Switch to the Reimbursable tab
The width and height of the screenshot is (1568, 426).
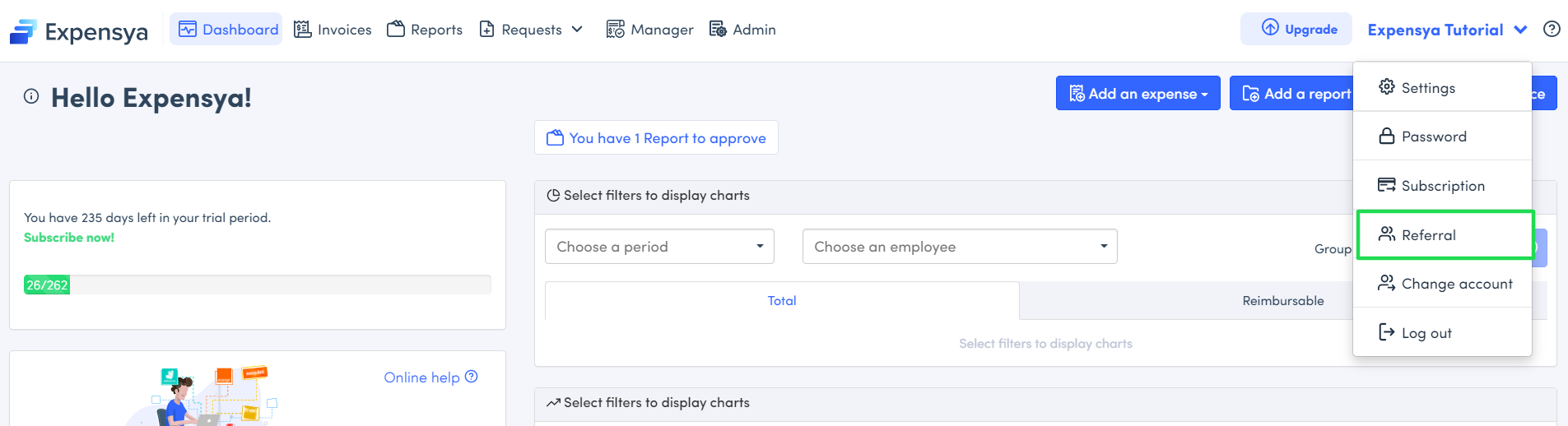tap(1282, 301)
